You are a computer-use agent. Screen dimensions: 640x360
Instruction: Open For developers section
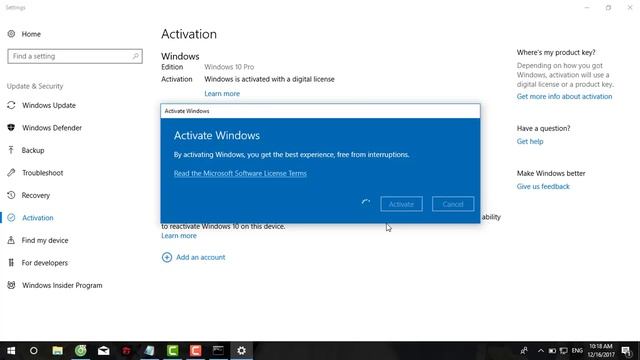pos(45,262)
